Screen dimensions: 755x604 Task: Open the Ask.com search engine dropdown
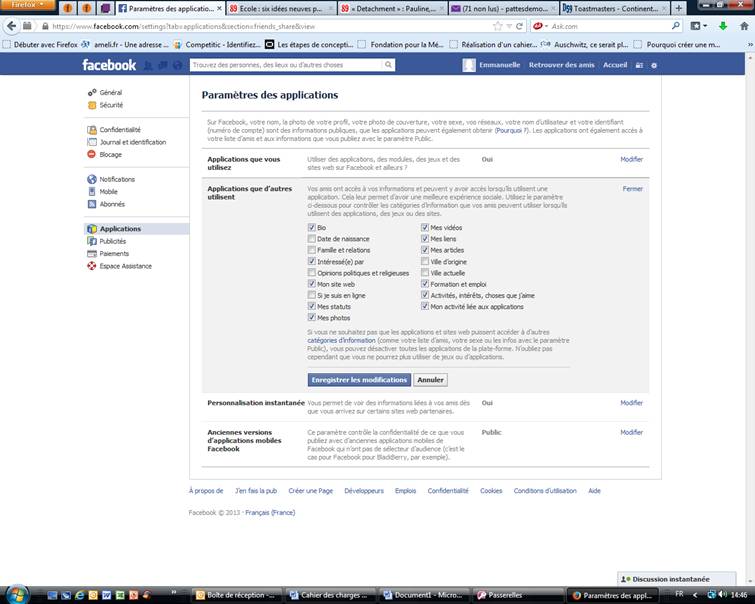pos(541,26)
